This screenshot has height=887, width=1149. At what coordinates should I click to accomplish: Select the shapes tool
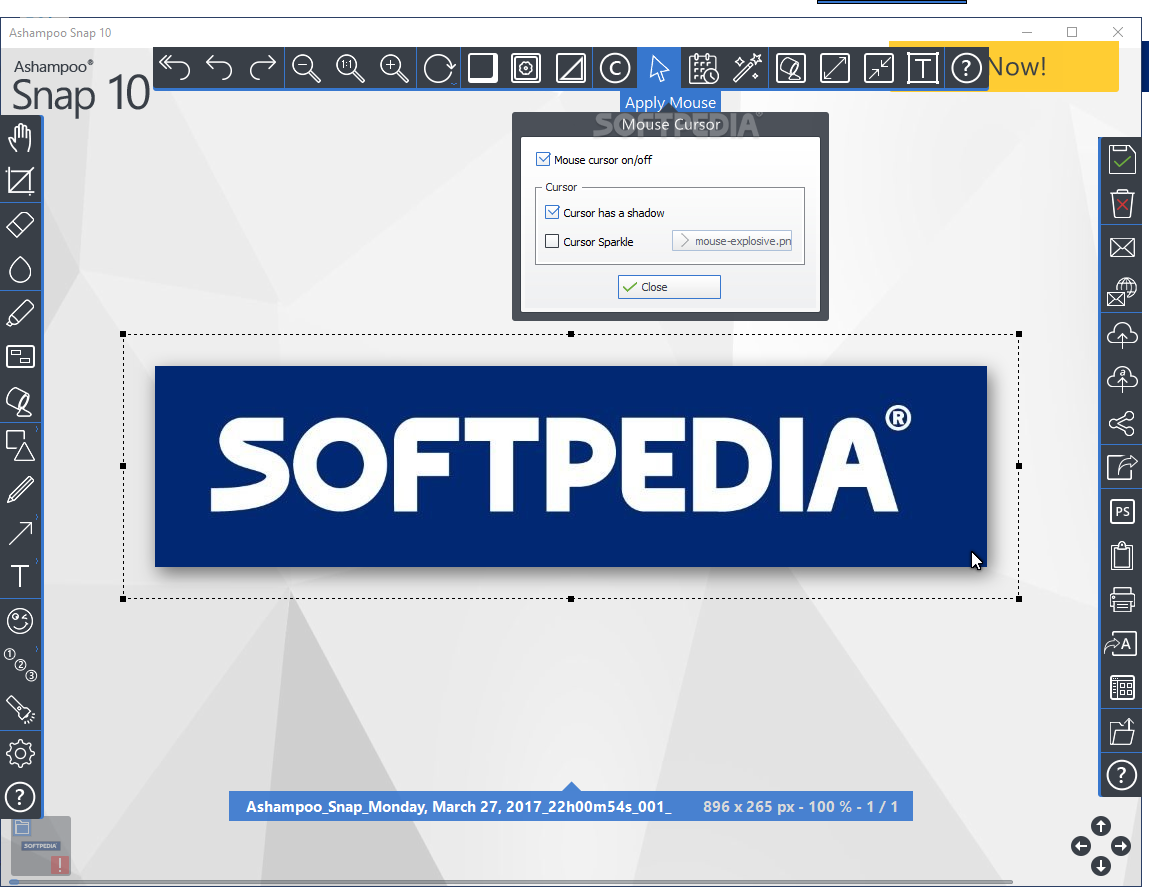[x=20, y=445]
